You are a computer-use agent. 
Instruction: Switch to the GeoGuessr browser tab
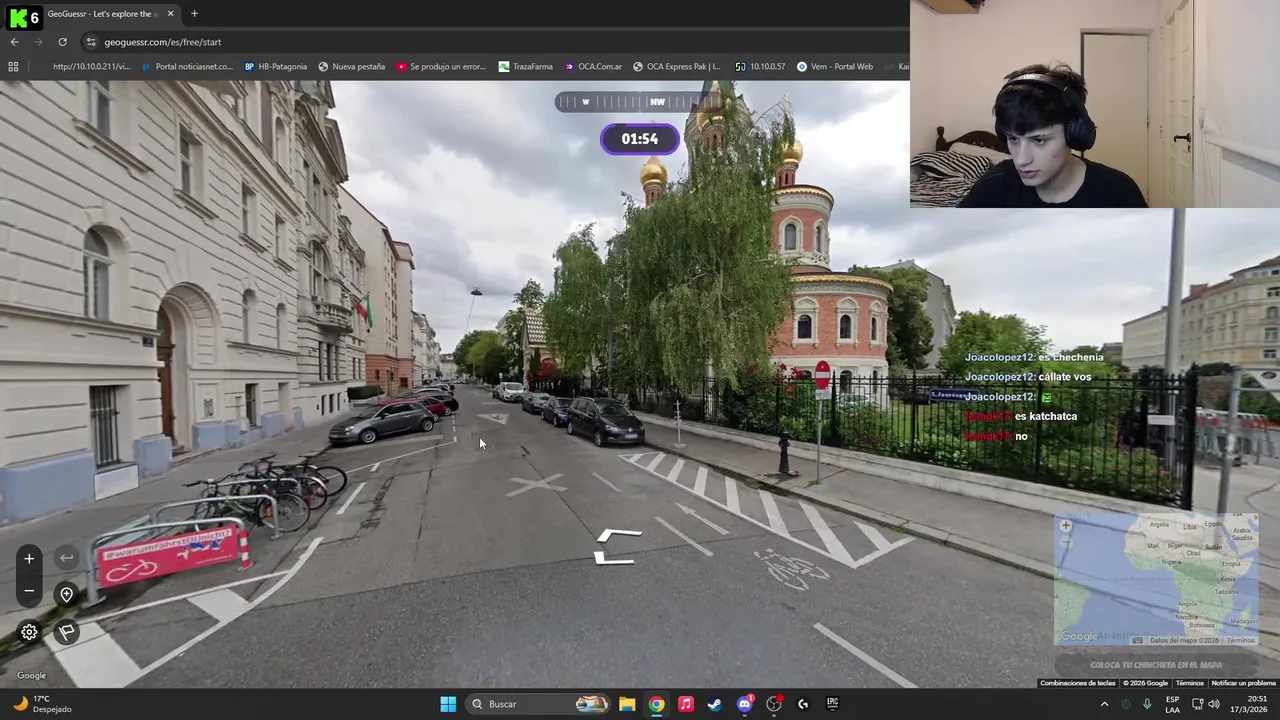point(102,14)
